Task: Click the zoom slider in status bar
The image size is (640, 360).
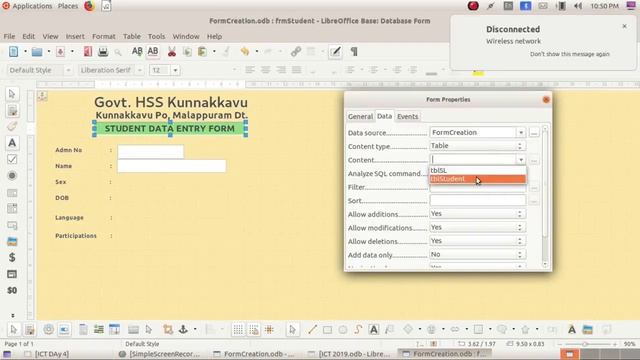Action: click(x=588, y=344)
